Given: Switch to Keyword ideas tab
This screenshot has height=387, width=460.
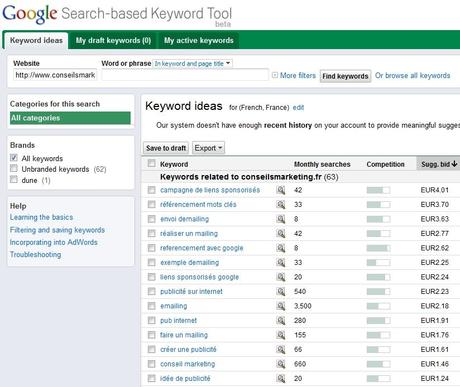Looking at the screenshot, I should (x=36, y=40).
